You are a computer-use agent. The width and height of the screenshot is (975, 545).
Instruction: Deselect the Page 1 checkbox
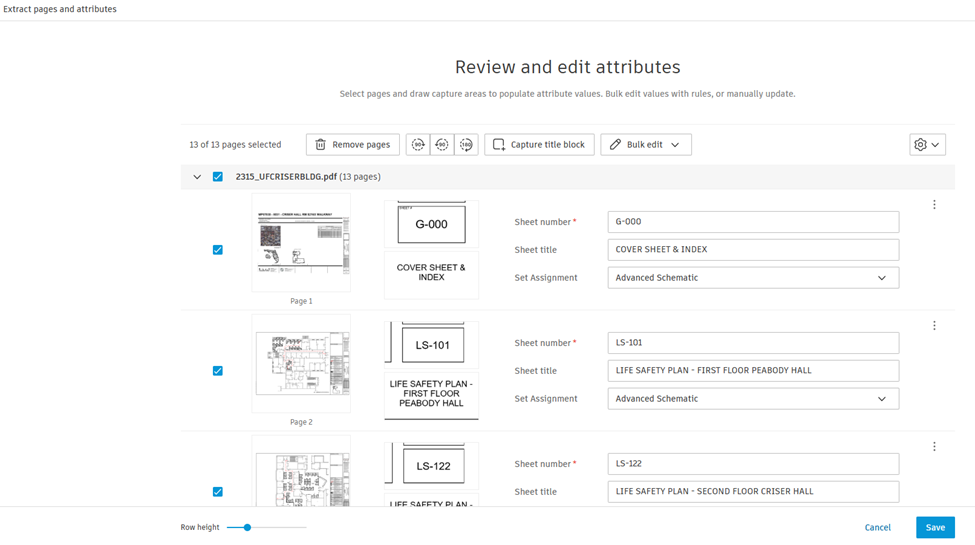(x=218, y=250)
